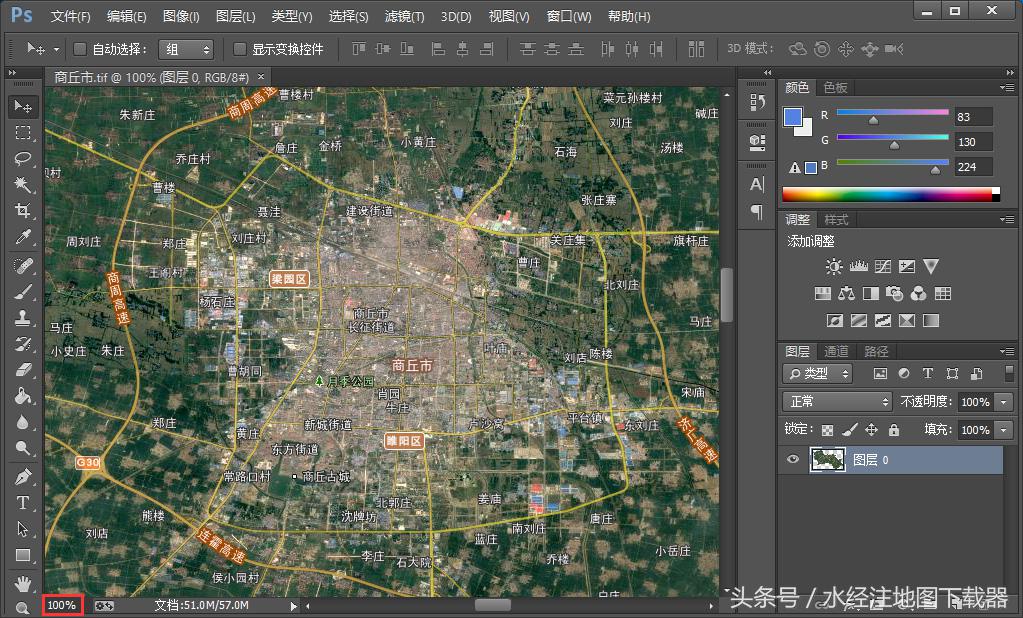1023x618 pixels.
Task: Select the Crop tool
Action: [x=23, y=210]
